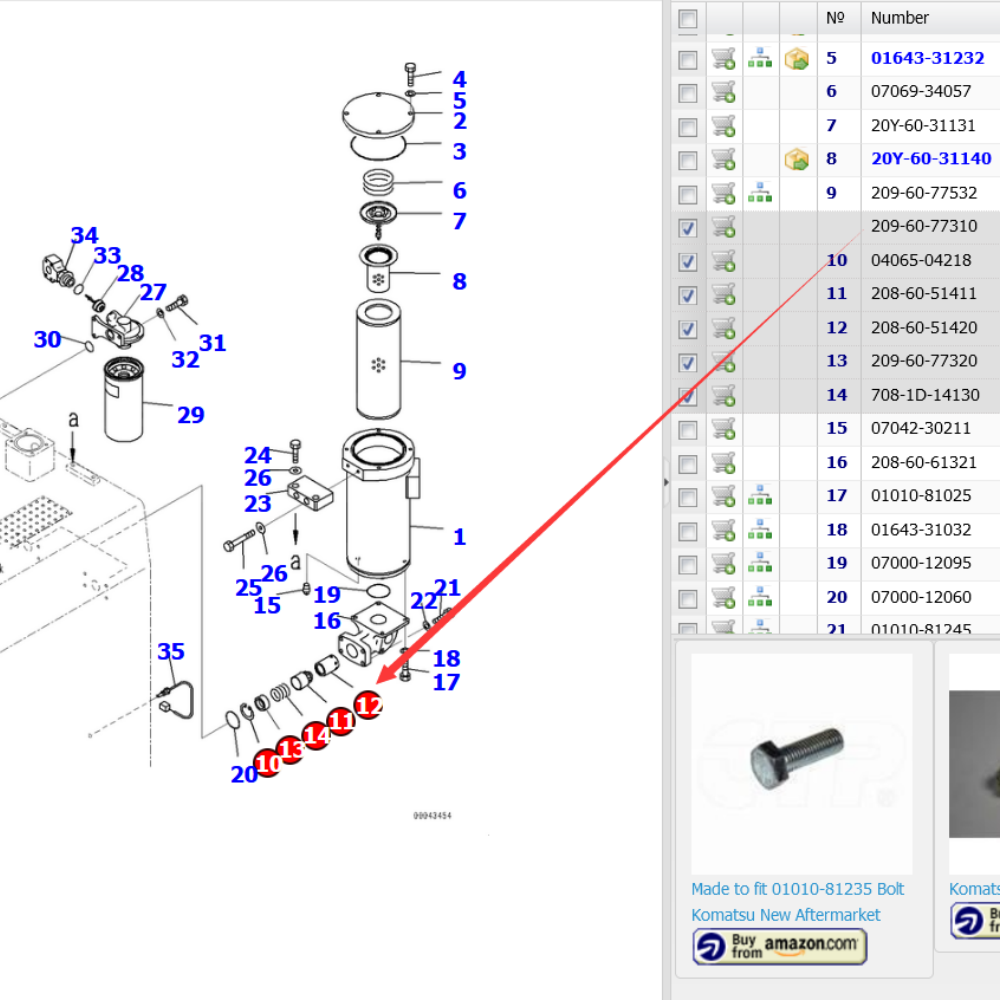1000x1000 pixels.
Task: Add part 208-60-61321 to shopping cart
Action: [723, 463]
